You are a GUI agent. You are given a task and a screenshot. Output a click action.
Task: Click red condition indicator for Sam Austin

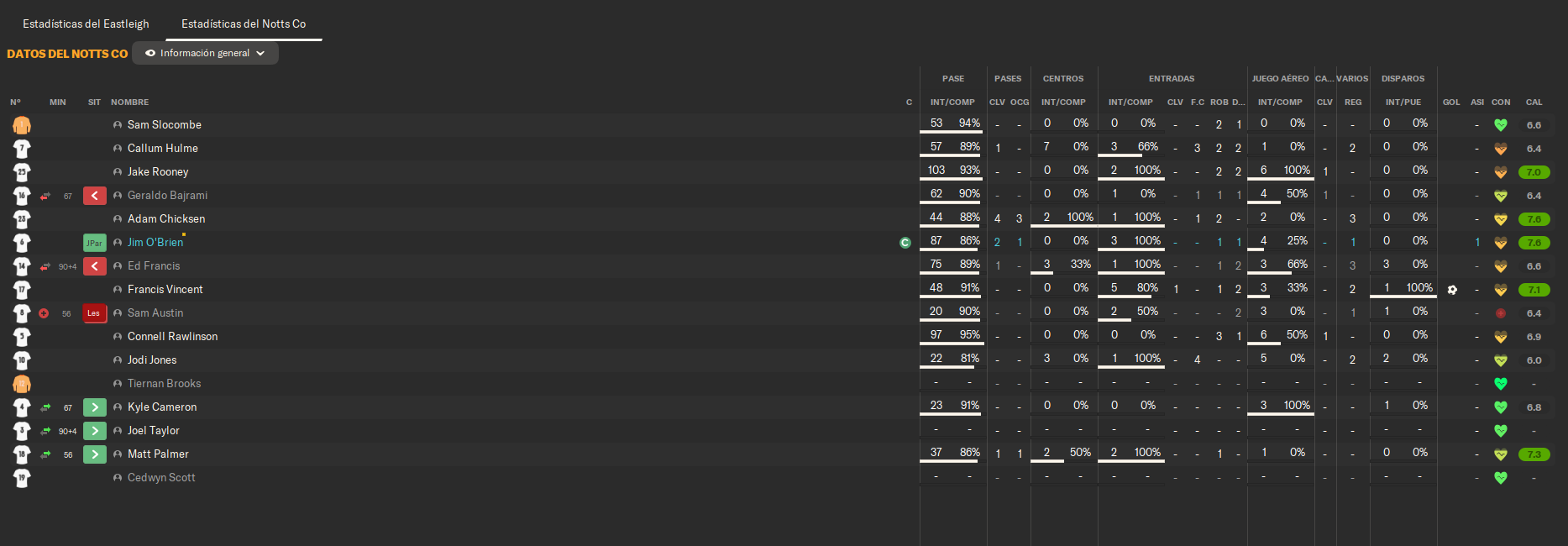(x=1501, y=313)
